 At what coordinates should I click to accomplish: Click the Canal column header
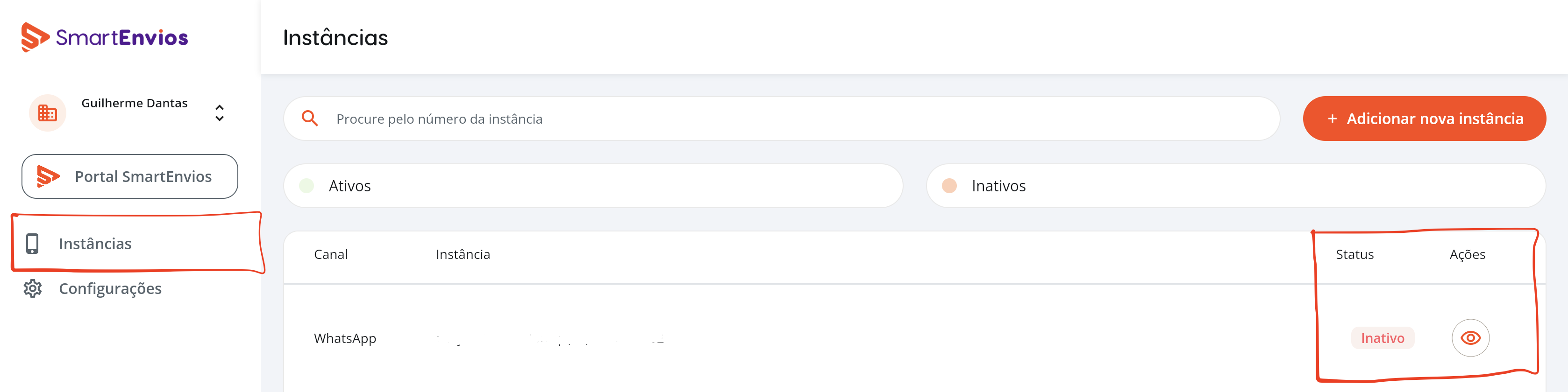(x=330, y=255)
